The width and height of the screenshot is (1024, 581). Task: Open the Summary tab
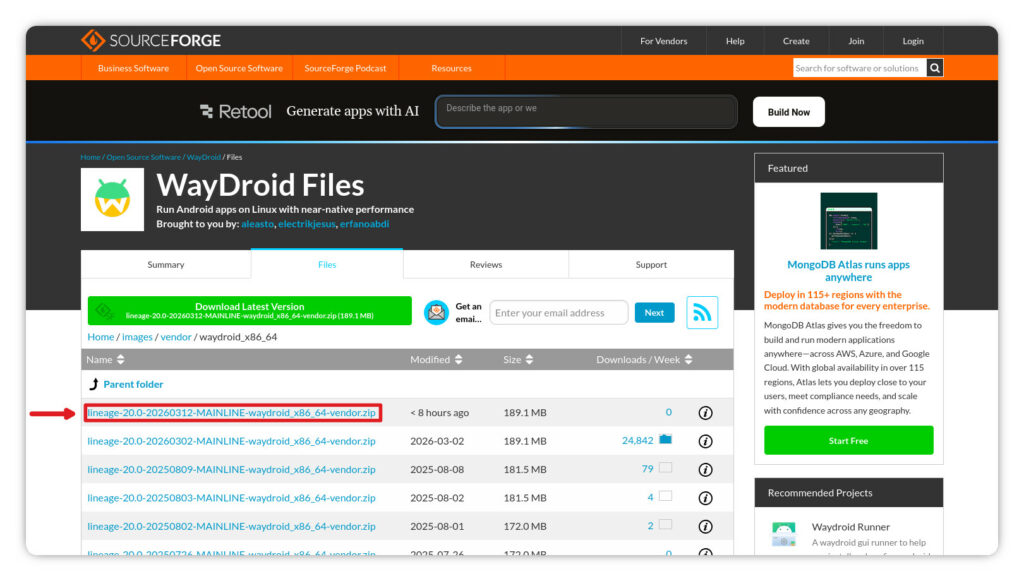point(166,265)
